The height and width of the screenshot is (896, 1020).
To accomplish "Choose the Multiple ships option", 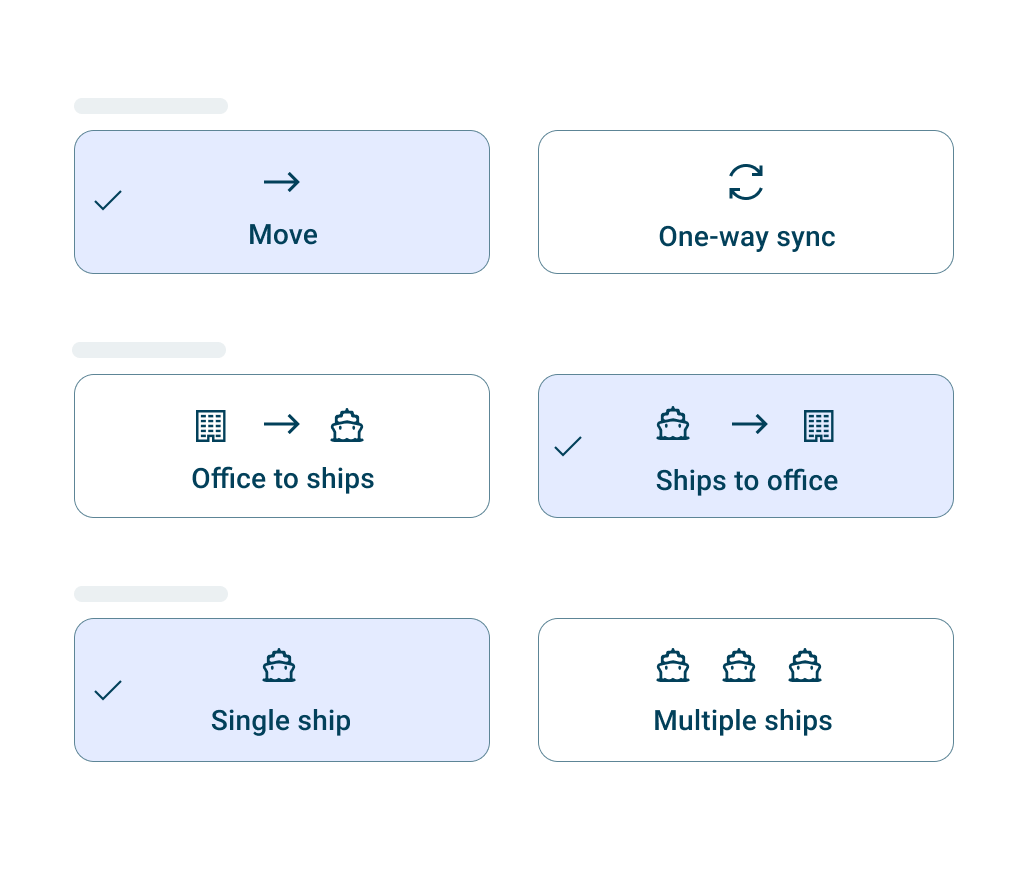I will (x=743, y=721).
